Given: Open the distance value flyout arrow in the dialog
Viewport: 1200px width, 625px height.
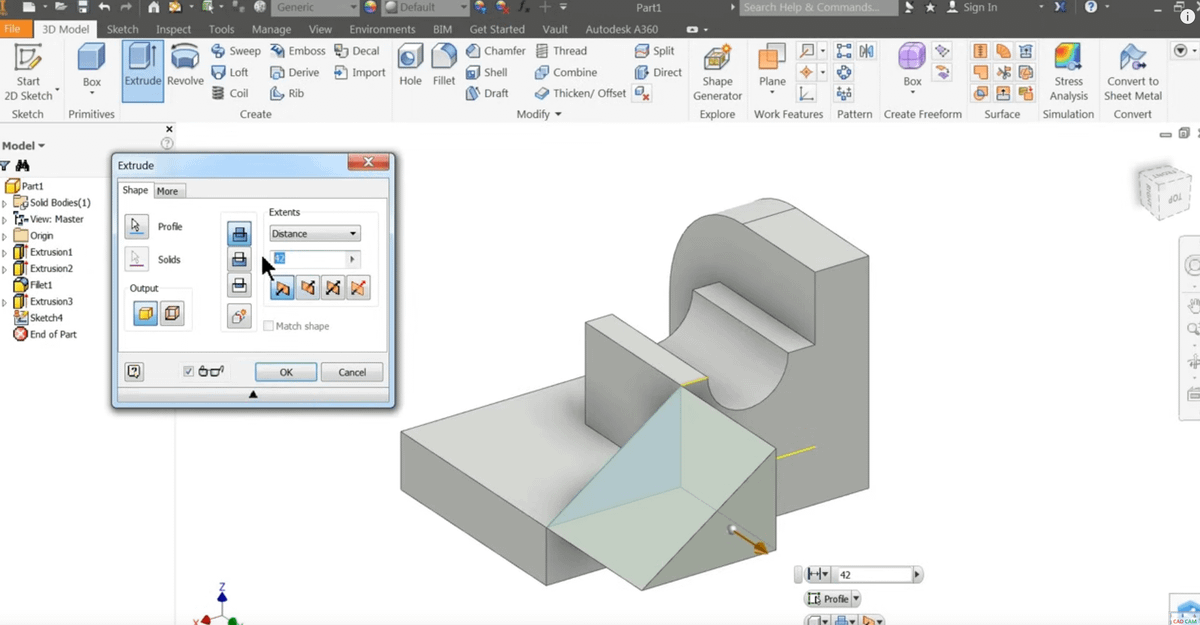Looking at the screenshot, I should tap(351, 259).
